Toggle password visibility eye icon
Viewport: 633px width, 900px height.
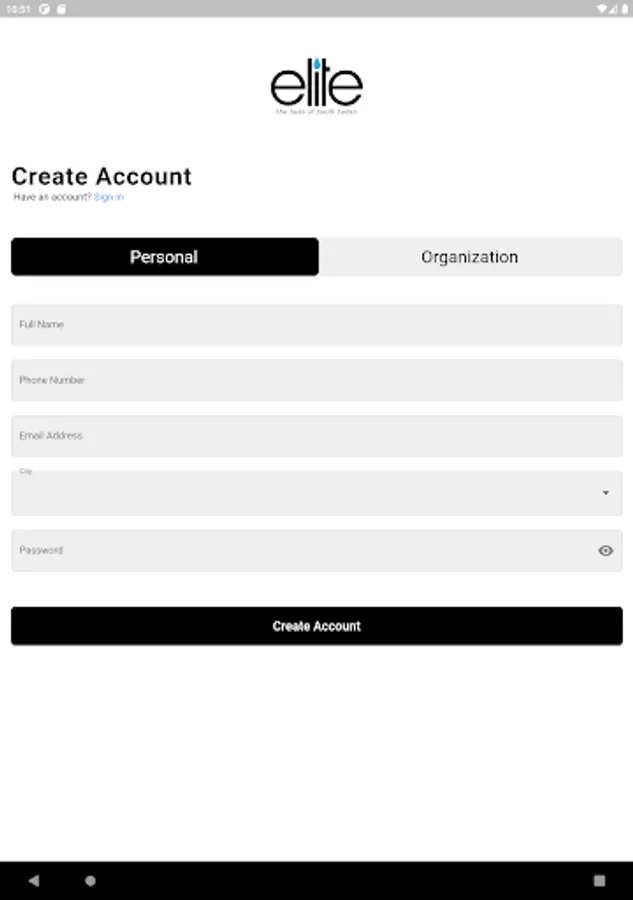(605, 550)
